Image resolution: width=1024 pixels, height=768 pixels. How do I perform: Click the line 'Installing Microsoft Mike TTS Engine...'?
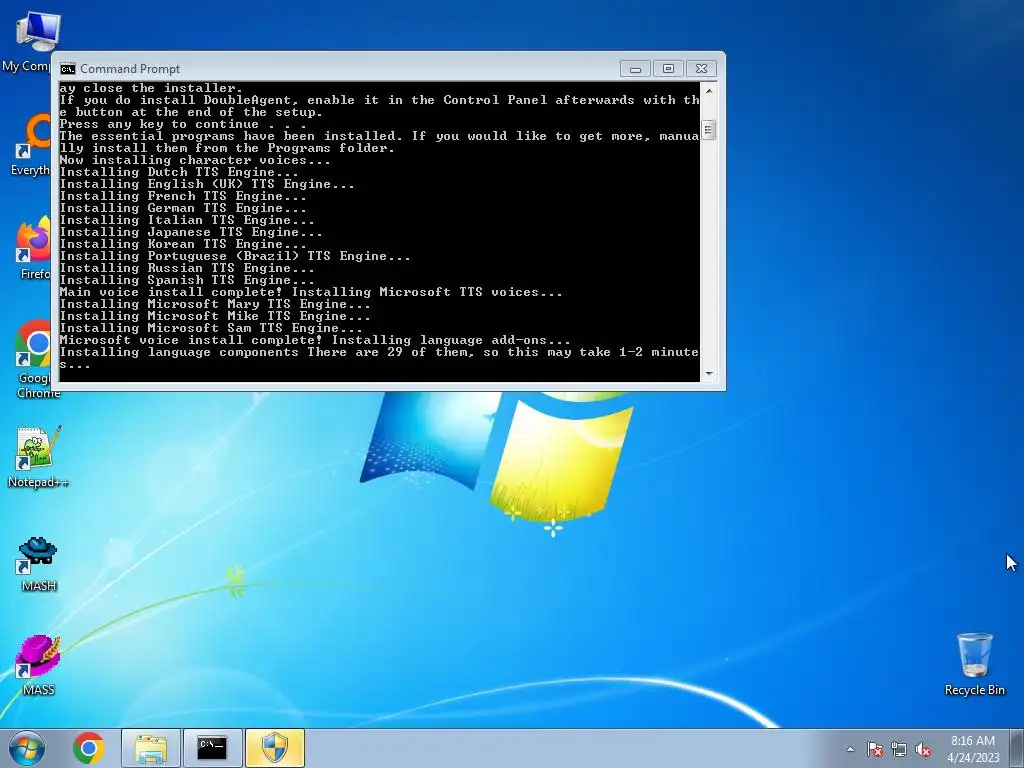[215, 316]
